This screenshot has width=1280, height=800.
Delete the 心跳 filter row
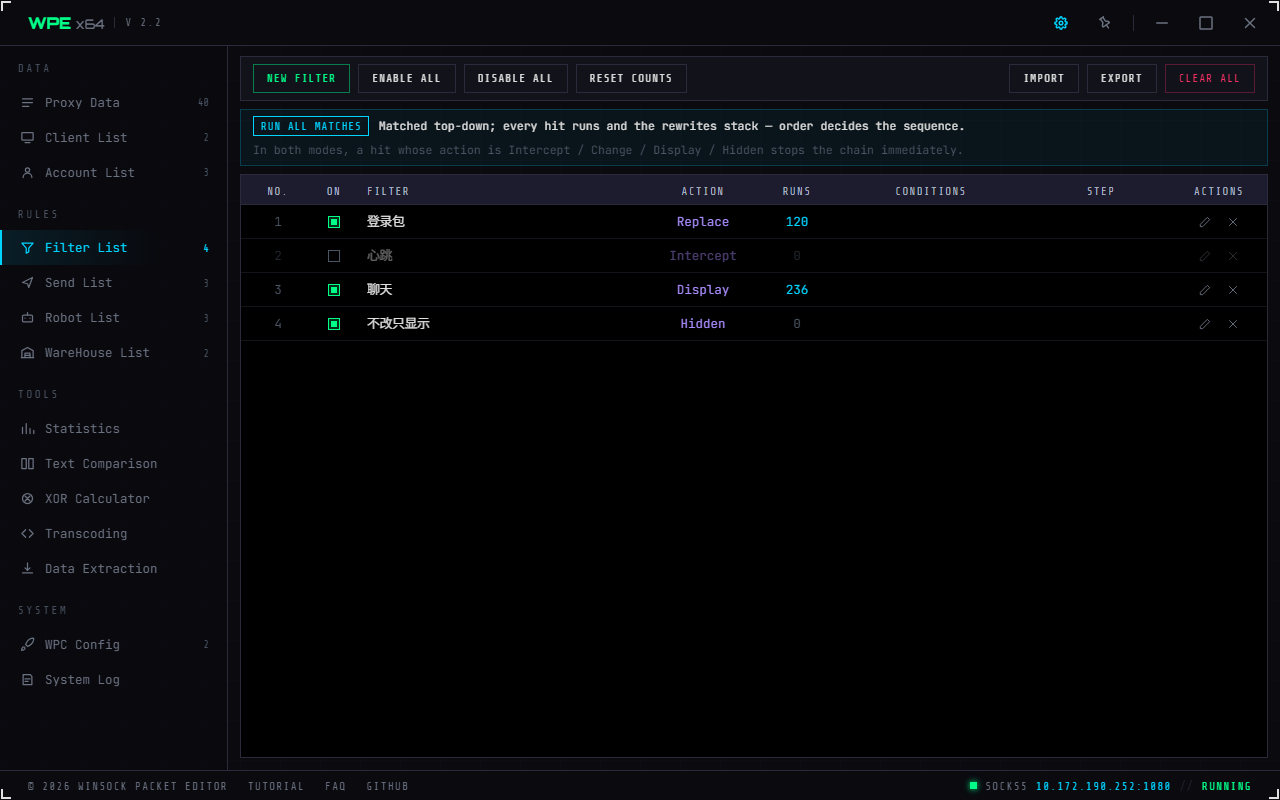click(1233, 256)
